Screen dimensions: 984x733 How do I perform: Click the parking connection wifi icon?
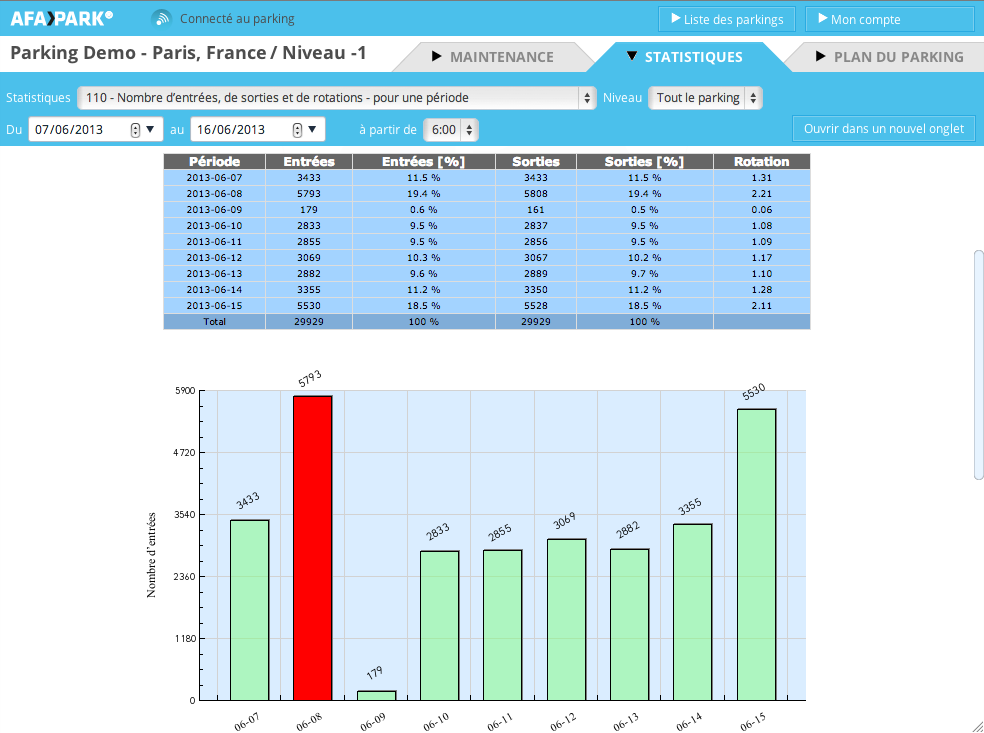[161, 18]
